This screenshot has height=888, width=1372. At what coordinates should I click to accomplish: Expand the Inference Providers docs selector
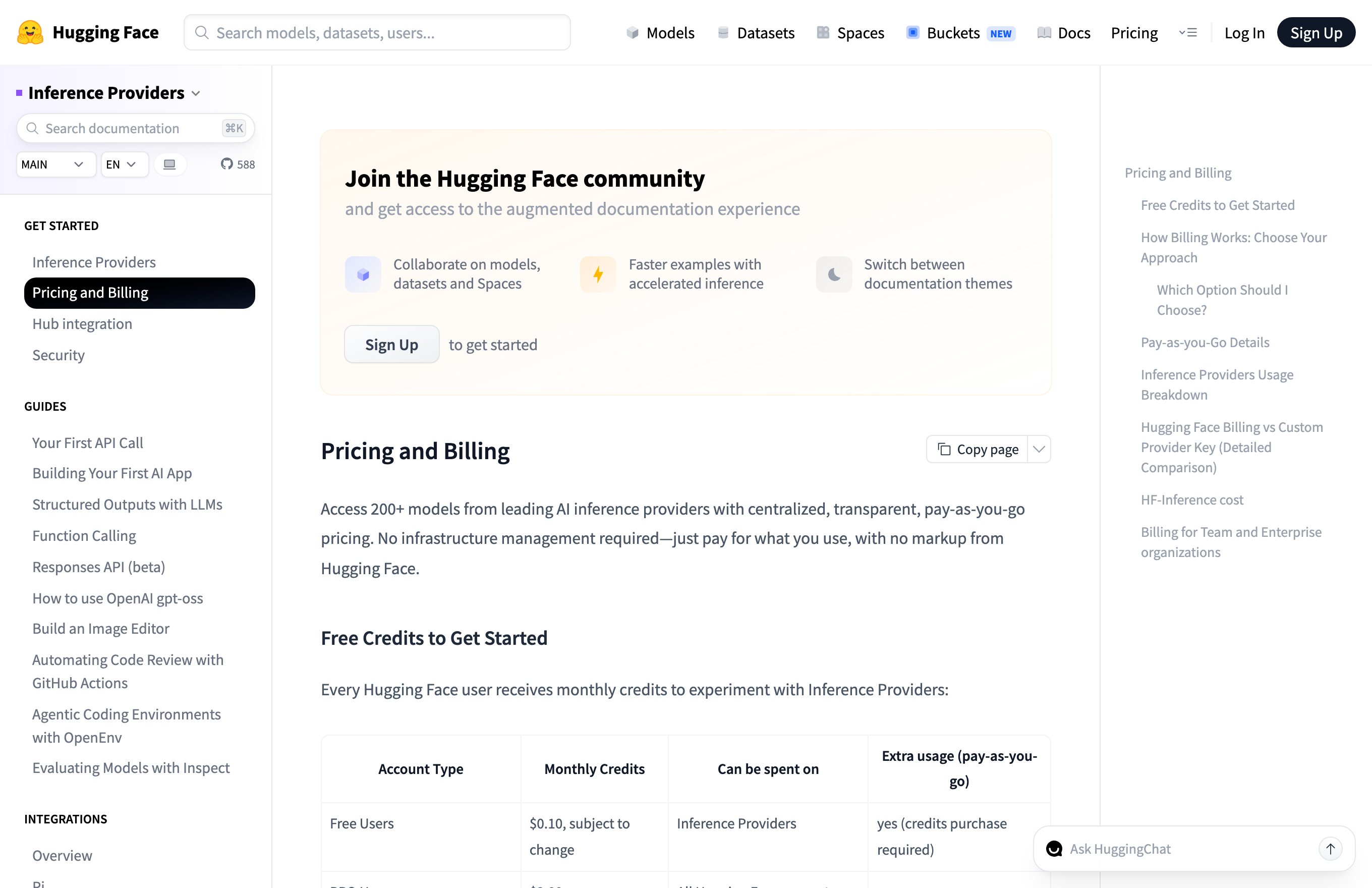pyautogui.click(x=196, y=93)
